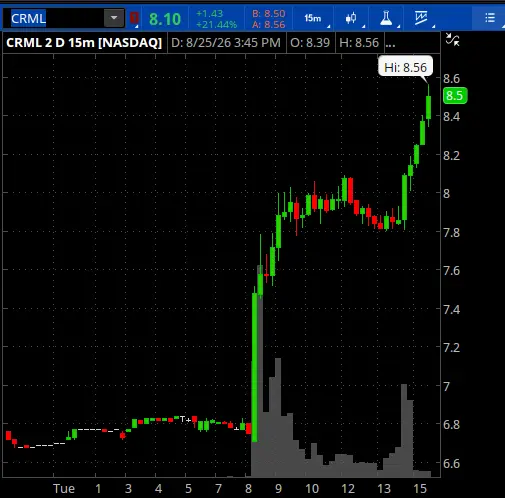Select the CRML symbol input field

54,18
